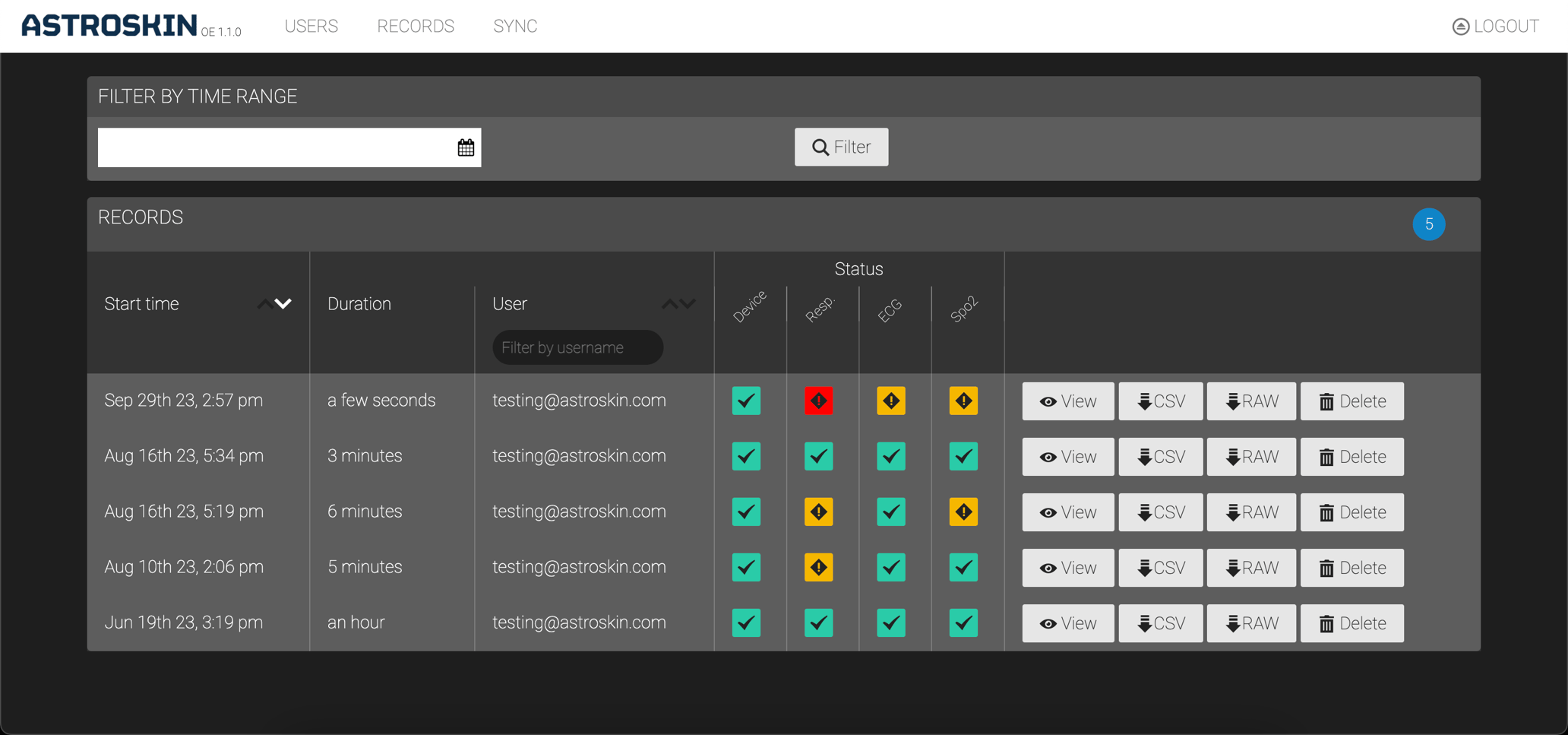The image size is (1568, 735).
Task: Click ECG green checkmark for Aug 10th record
Action: click(890, 567)
